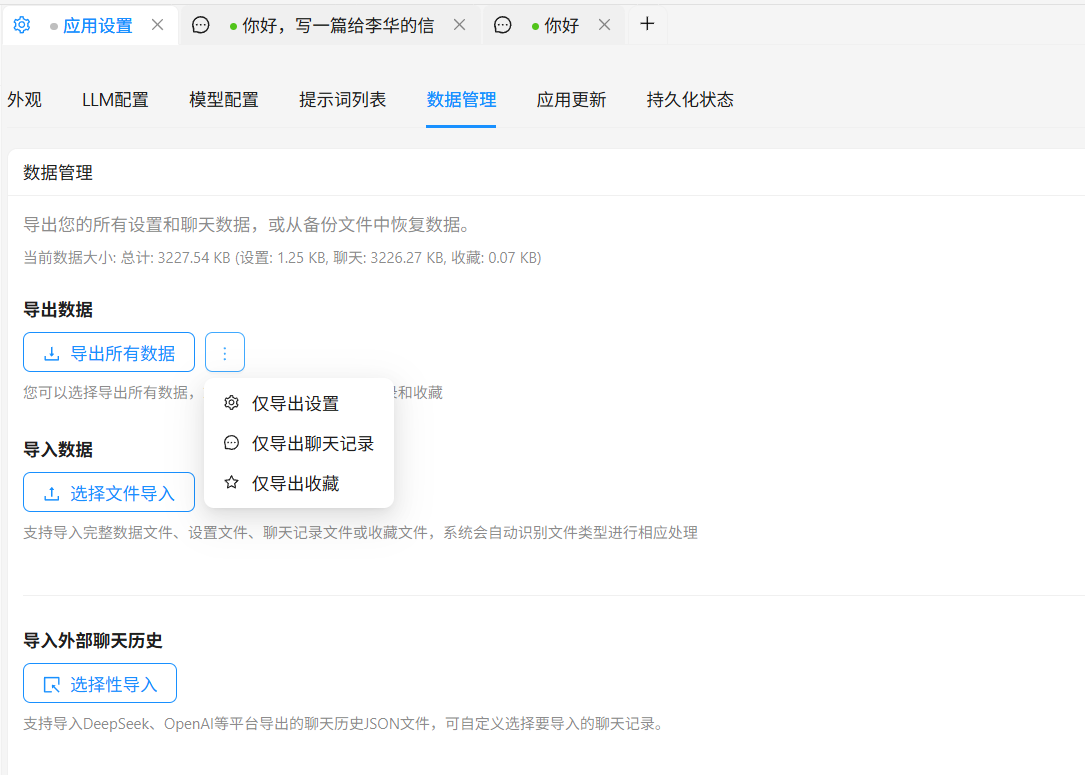
Task: Select 仅导出设置 from the menu
Action: (295, 404)
